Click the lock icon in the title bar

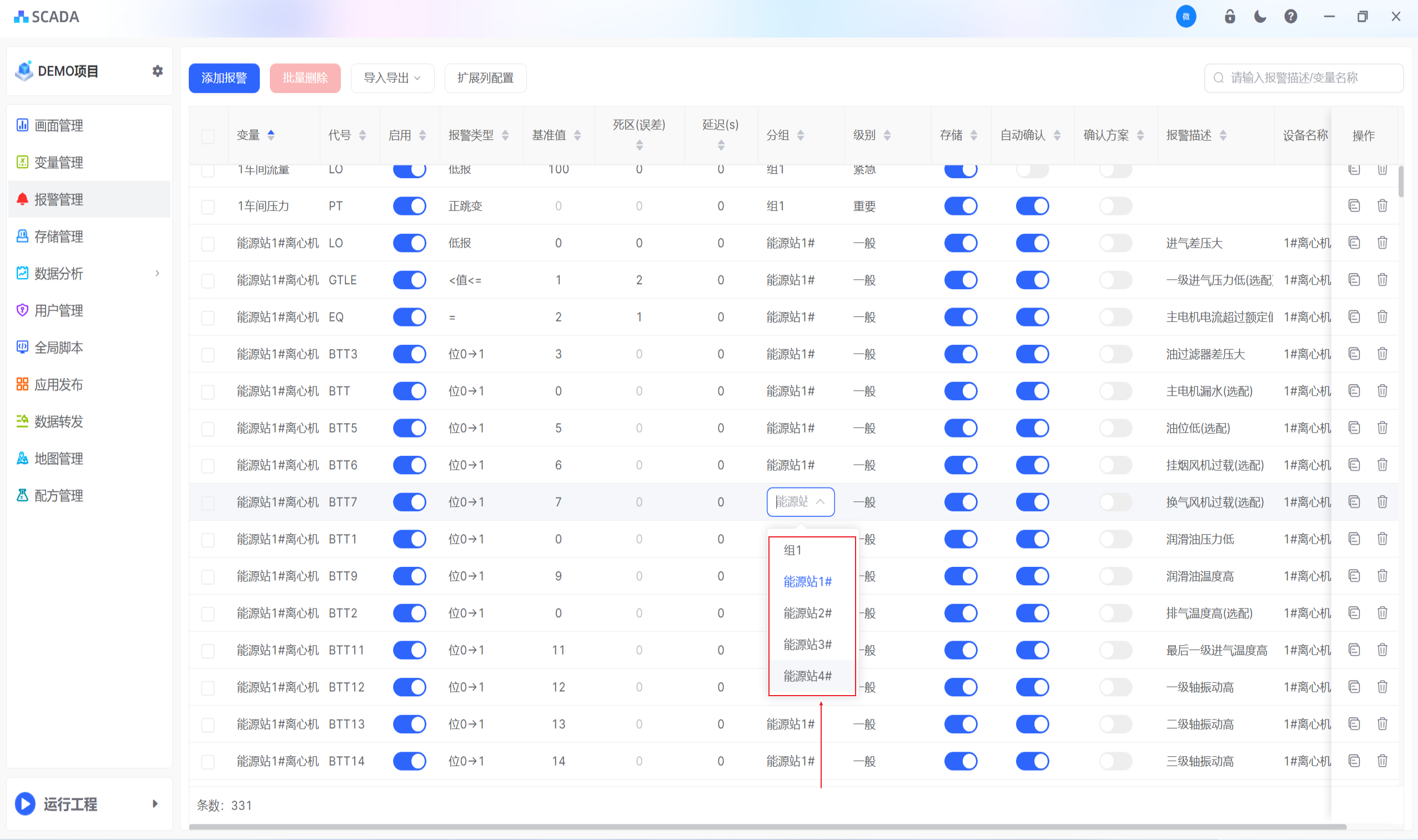[1229, 17]
